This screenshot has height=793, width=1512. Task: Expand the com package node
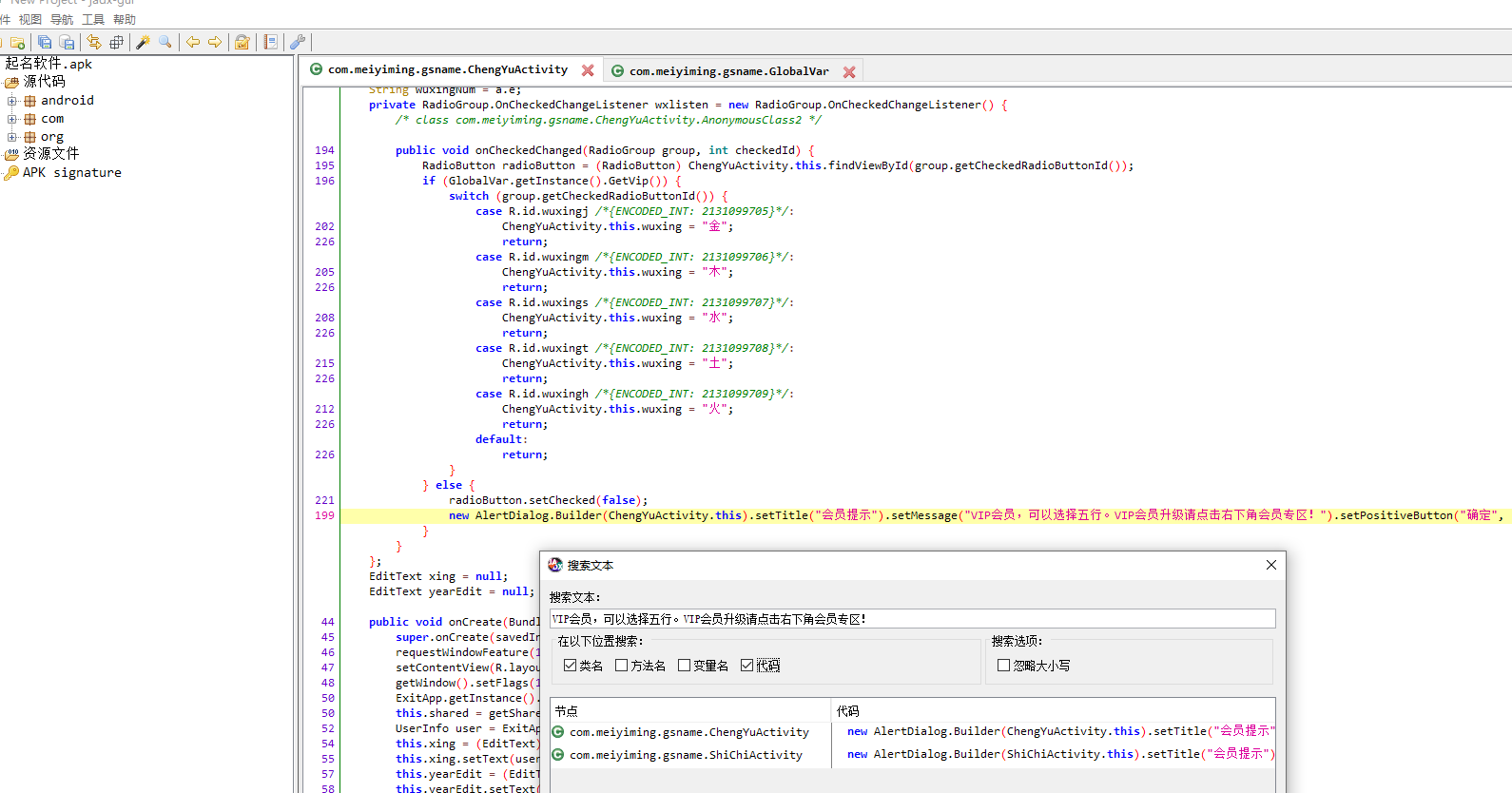coord(12,119)
